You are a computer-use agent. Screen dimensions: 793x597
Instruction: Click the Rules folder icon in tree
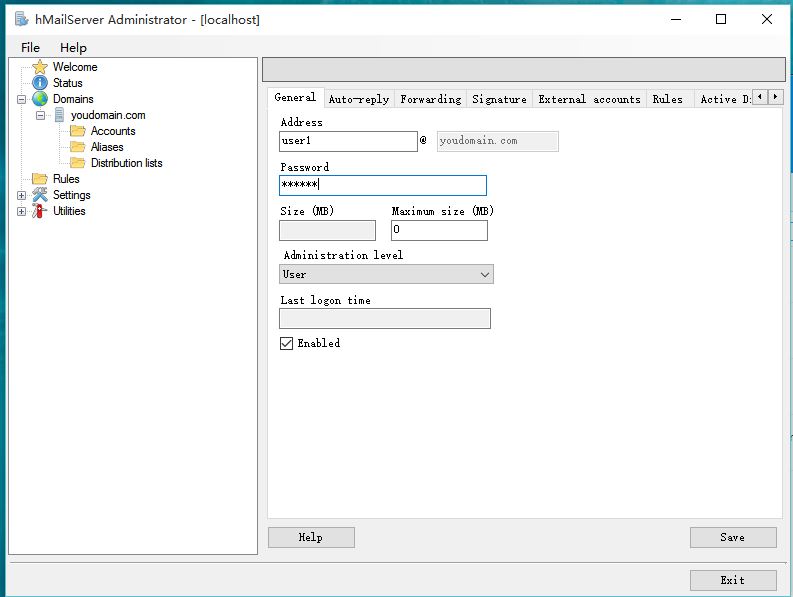(39, 179)
